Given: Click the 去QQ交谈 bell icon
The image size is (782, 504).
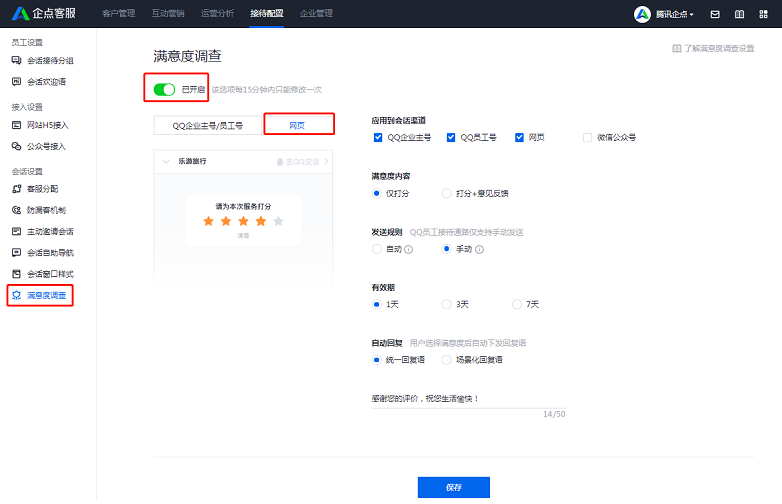Looking at the screenshot, I should click(x=280, y=162).
